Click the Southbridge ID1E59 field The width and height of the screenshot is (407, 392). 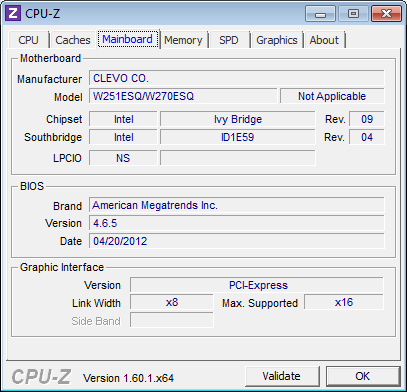[237, 137]
